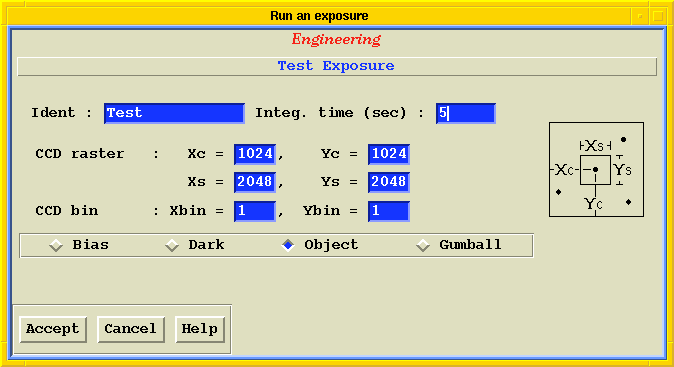Edit the Xc raster center field
Screen dimensions: 674x367
click(255, 154)
